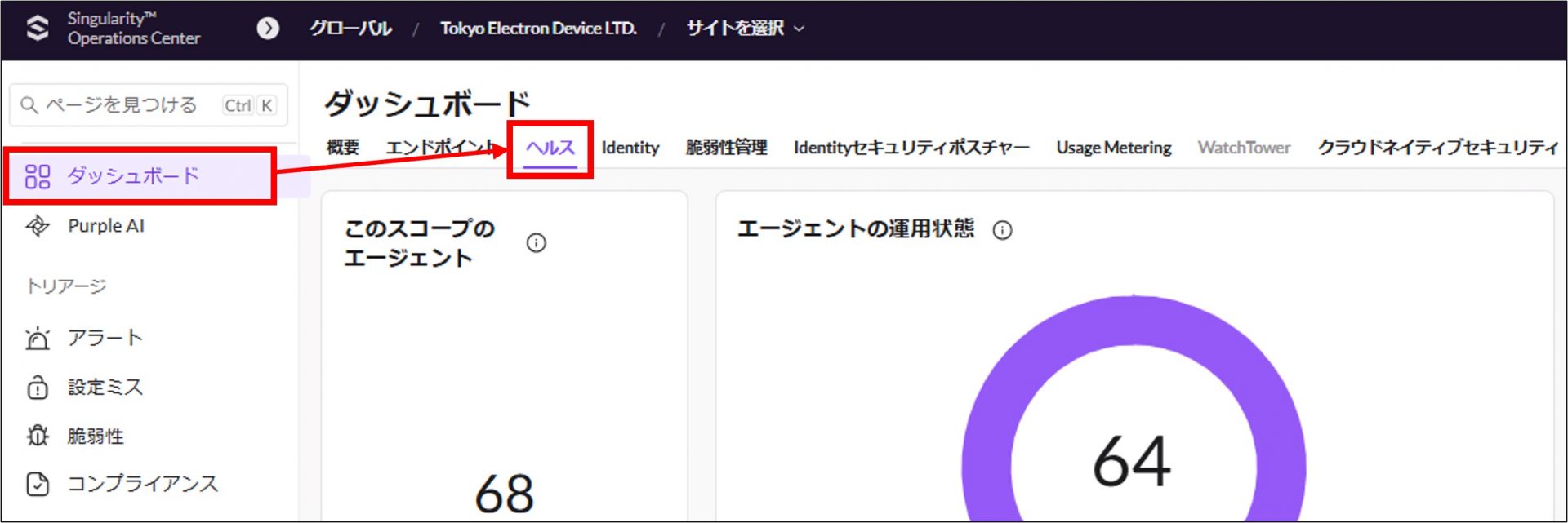The width and height of the screenshot is (1568, 523).
Task: Click the アラート siren icon
Action: 38,338
